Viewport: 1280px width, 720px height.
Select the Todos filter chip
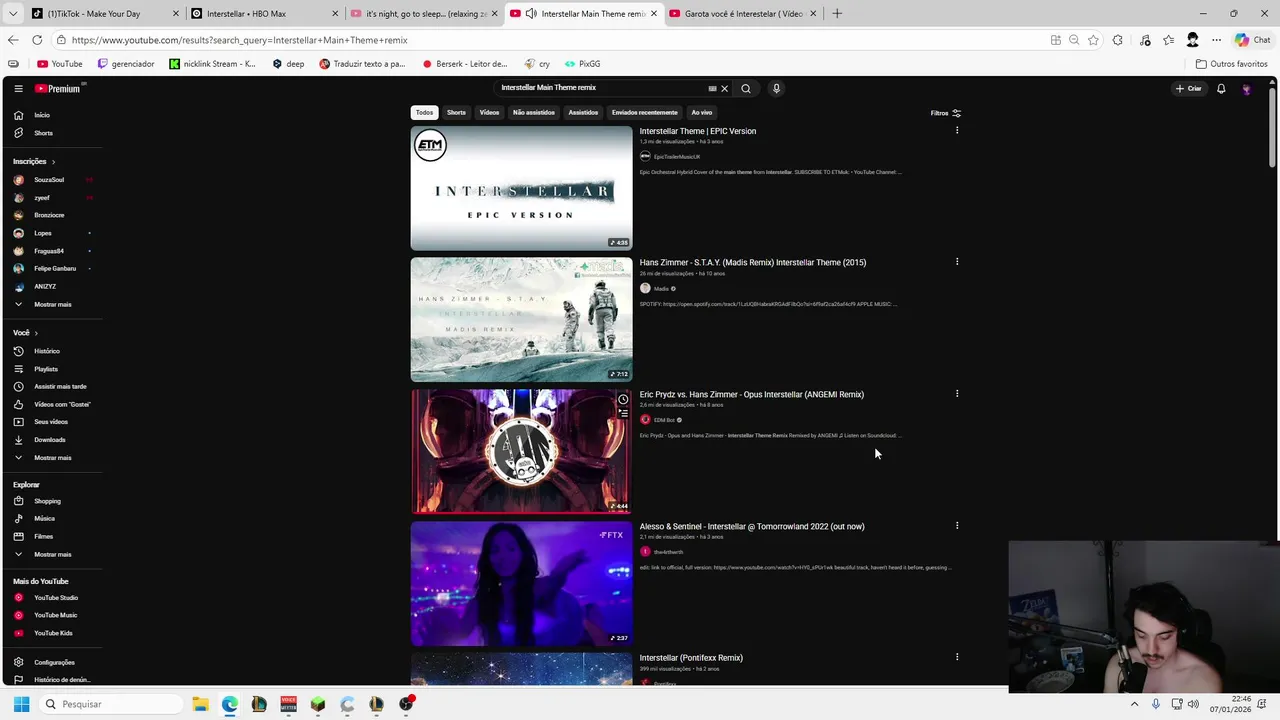point(425,113)
